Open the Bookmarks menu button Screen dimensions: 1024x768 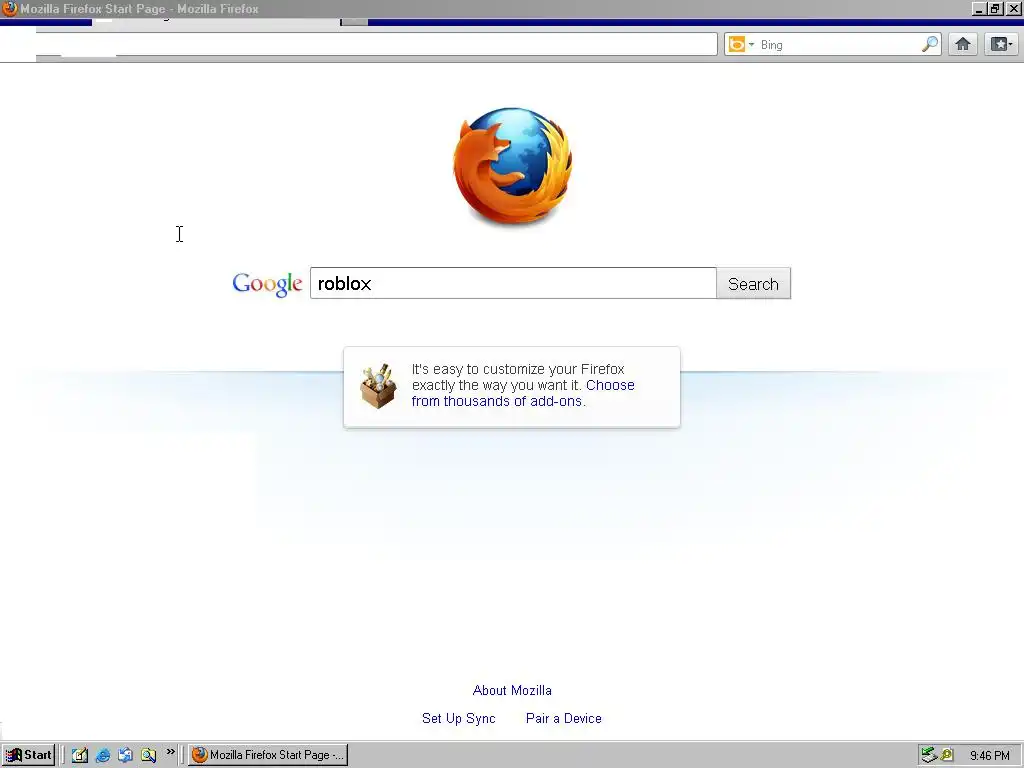(1001, 44)
